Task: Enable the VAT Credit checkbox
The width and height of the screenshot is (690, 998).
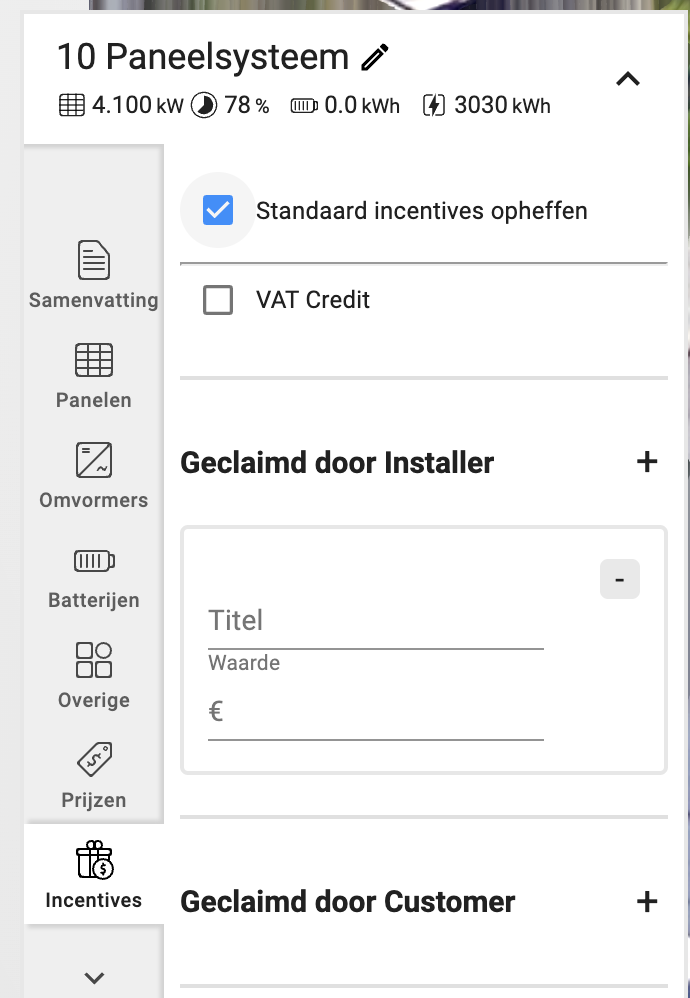Action: pos(218,300)
